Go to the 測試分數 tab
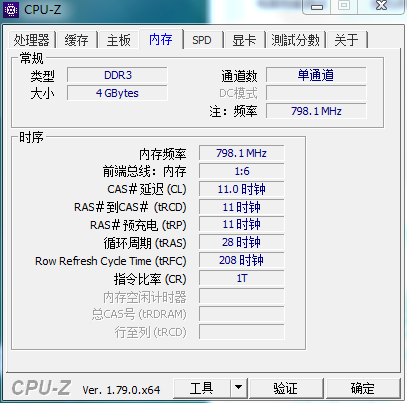This screenshot has width=407, height=403. (x=295, y=40)
